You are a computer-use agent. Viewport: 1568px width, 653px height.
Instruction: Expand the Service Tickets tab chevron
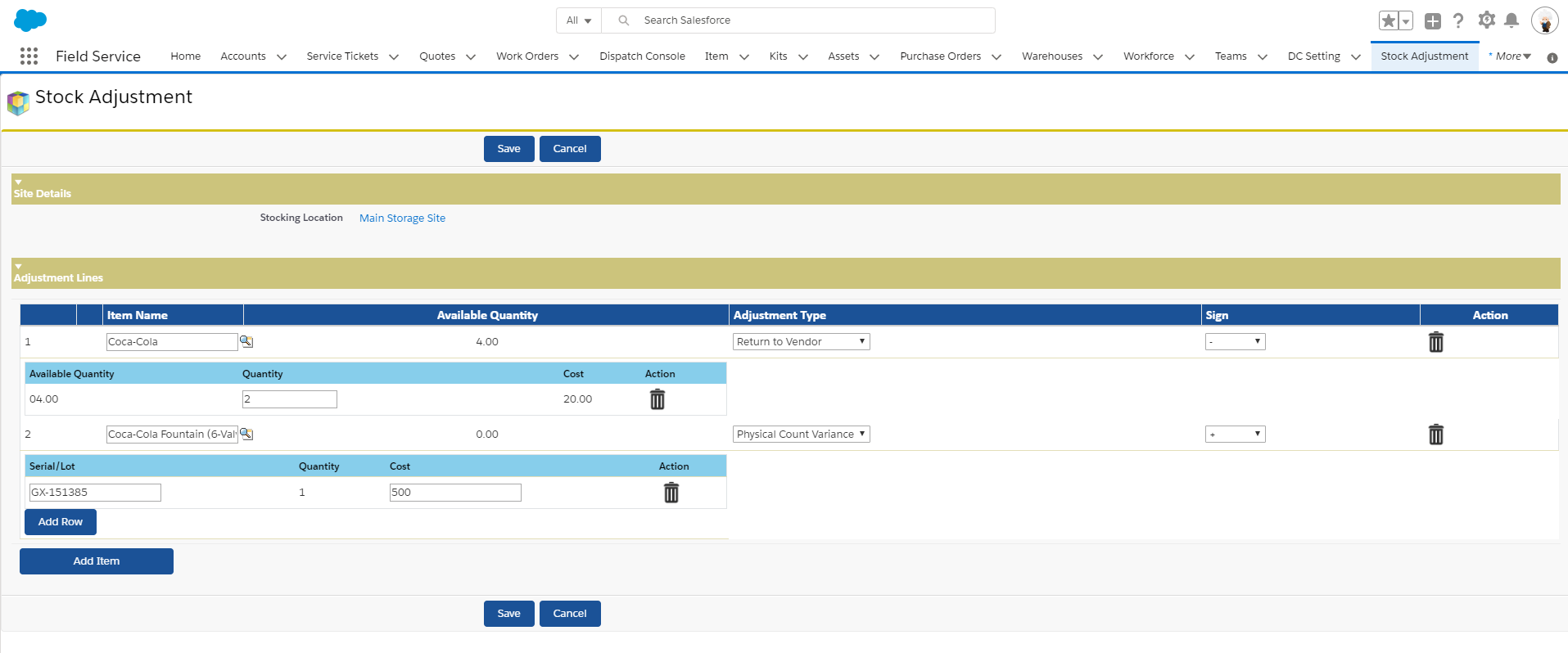point(394,56)
